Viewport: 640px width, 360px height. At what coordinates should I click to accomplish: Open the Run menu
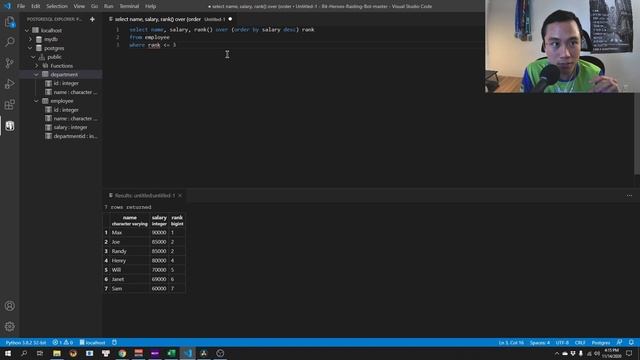point(109,6)
